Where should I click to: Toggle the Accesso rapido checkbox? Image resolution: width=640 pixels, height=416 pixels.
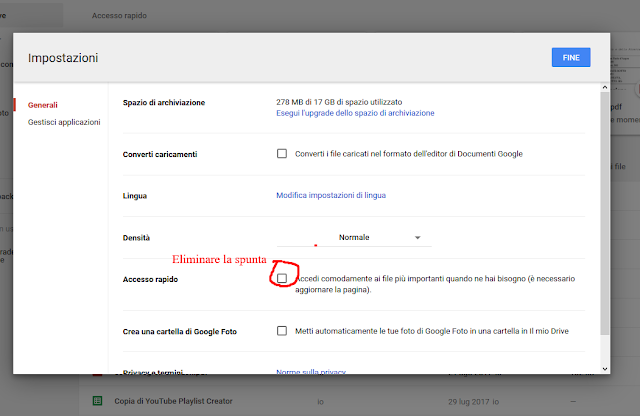282,278
